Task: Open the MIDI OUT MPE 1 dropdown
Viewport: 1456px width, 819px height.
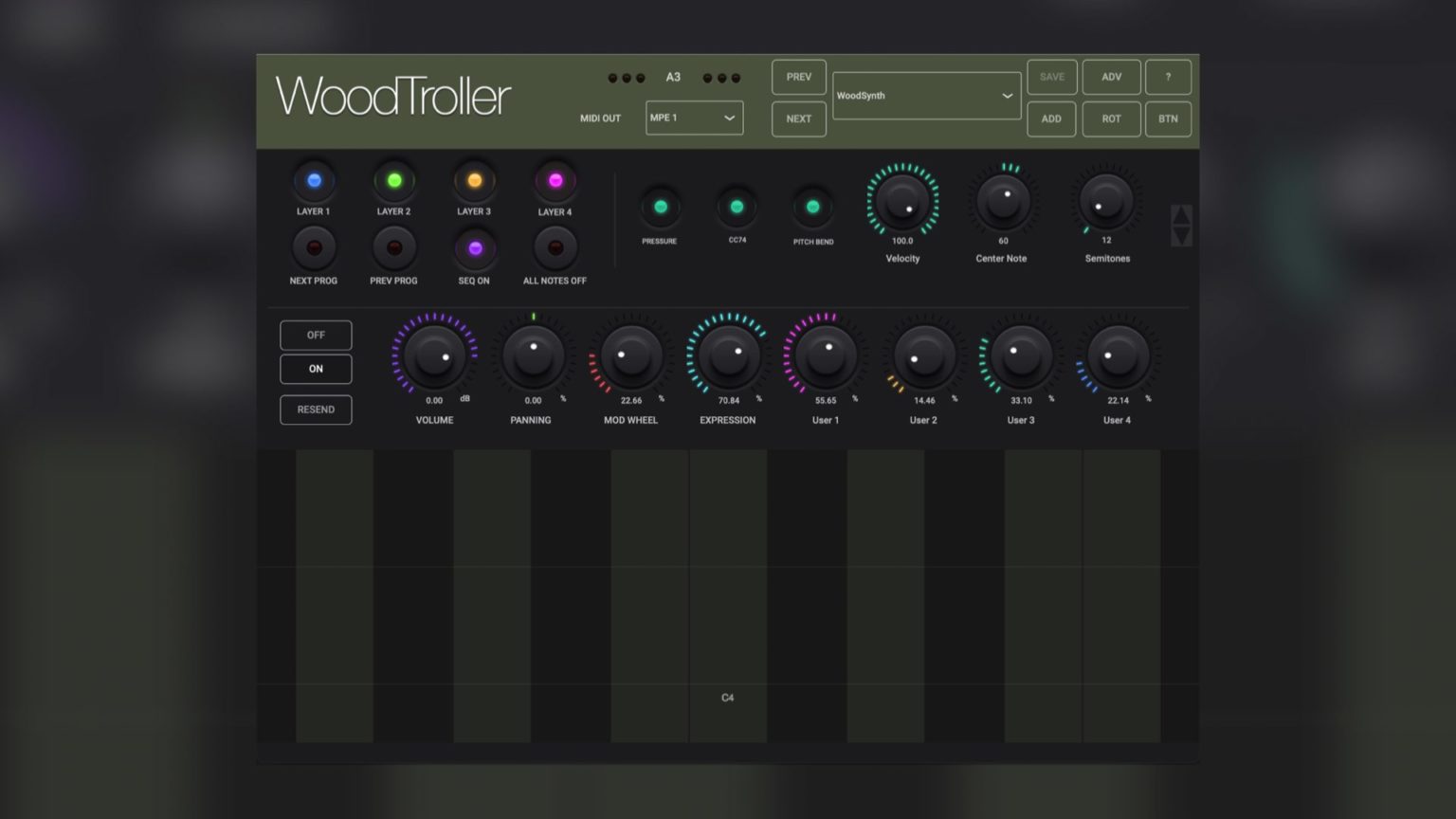Action: coord(694,118)
